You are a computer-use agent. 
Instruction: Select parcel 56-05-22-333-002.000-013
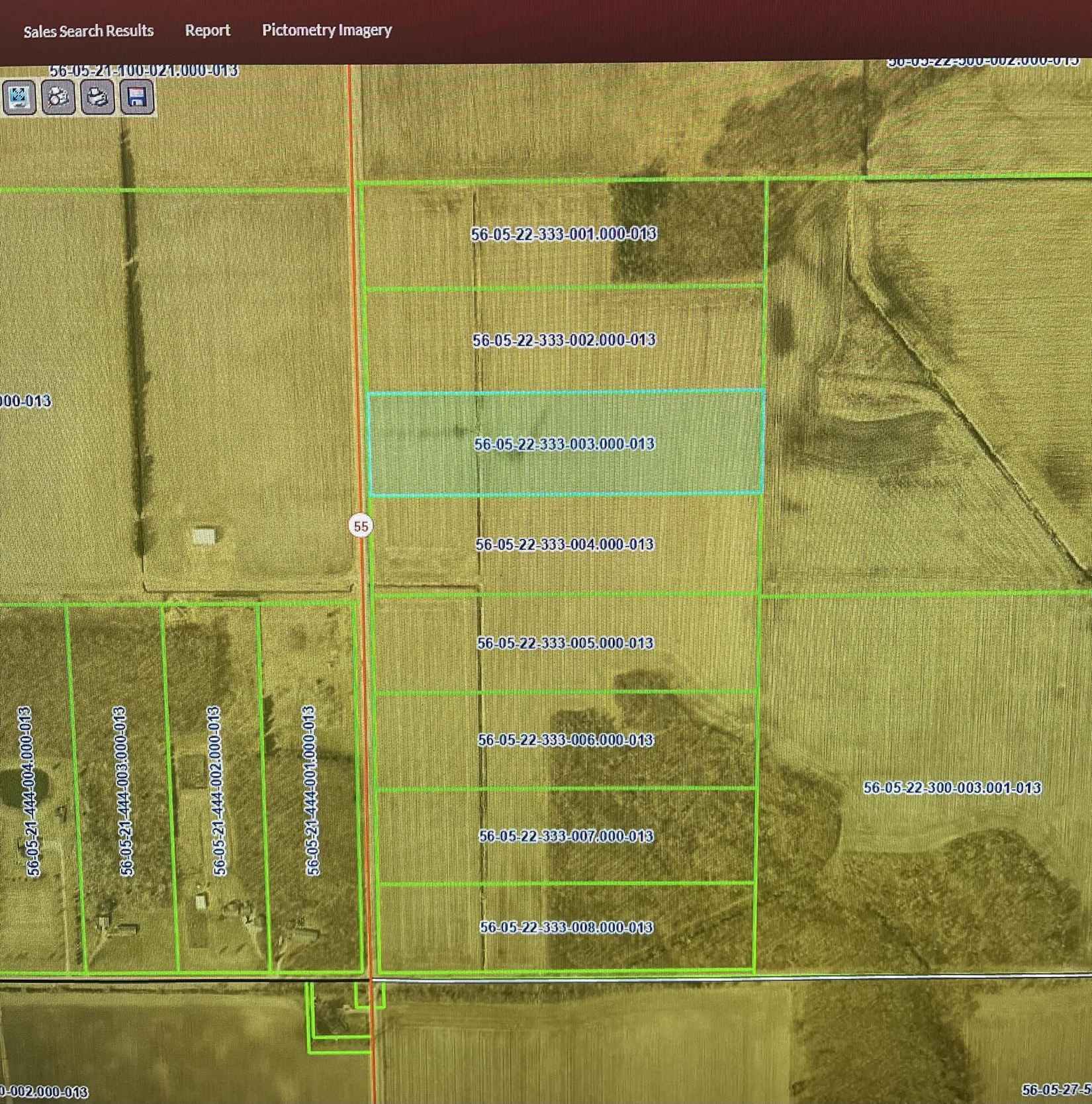pyautogui.click(x=564, y=340)
